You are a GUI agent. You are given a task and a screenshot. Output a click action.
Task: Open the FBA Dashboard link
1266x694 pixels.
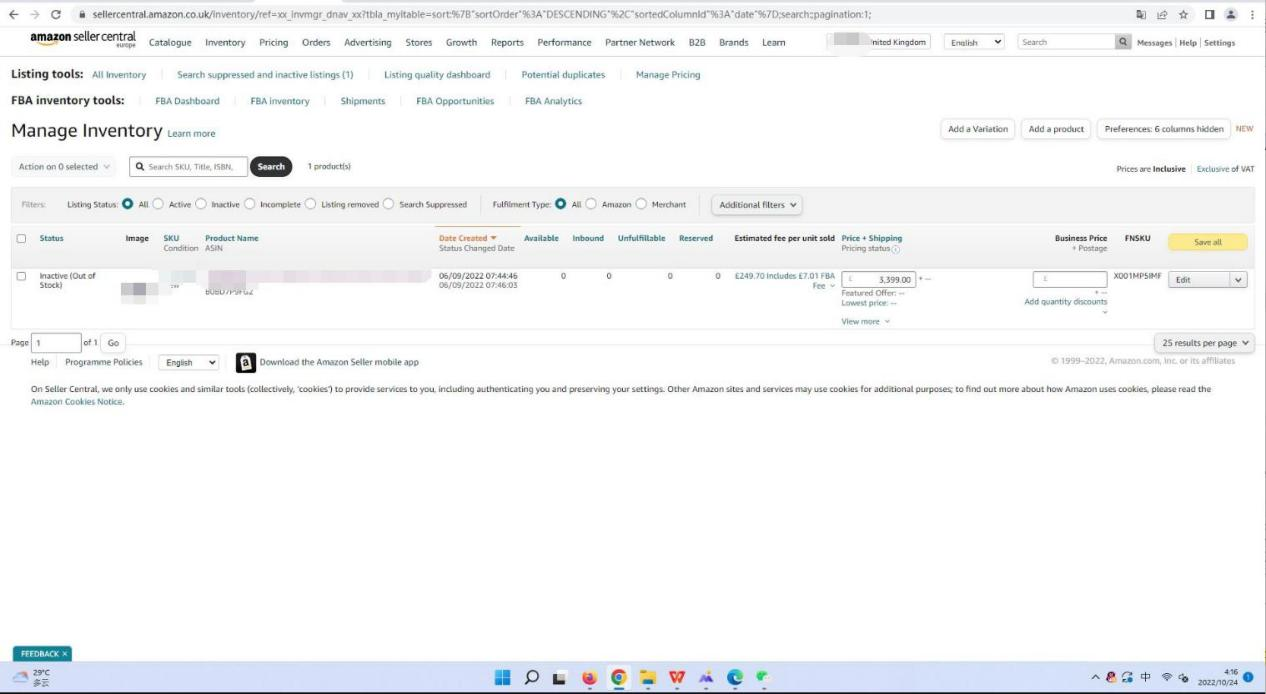coord(187,101)
